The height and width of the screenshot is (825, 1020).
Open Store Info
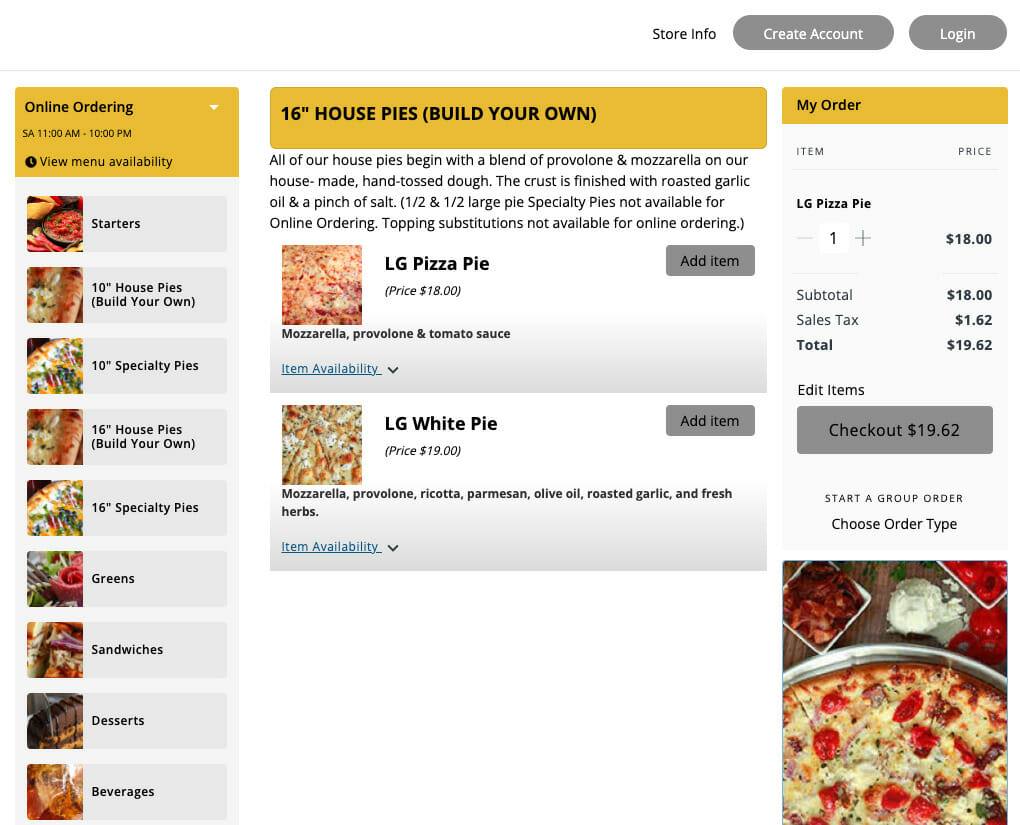coord(684,33)
